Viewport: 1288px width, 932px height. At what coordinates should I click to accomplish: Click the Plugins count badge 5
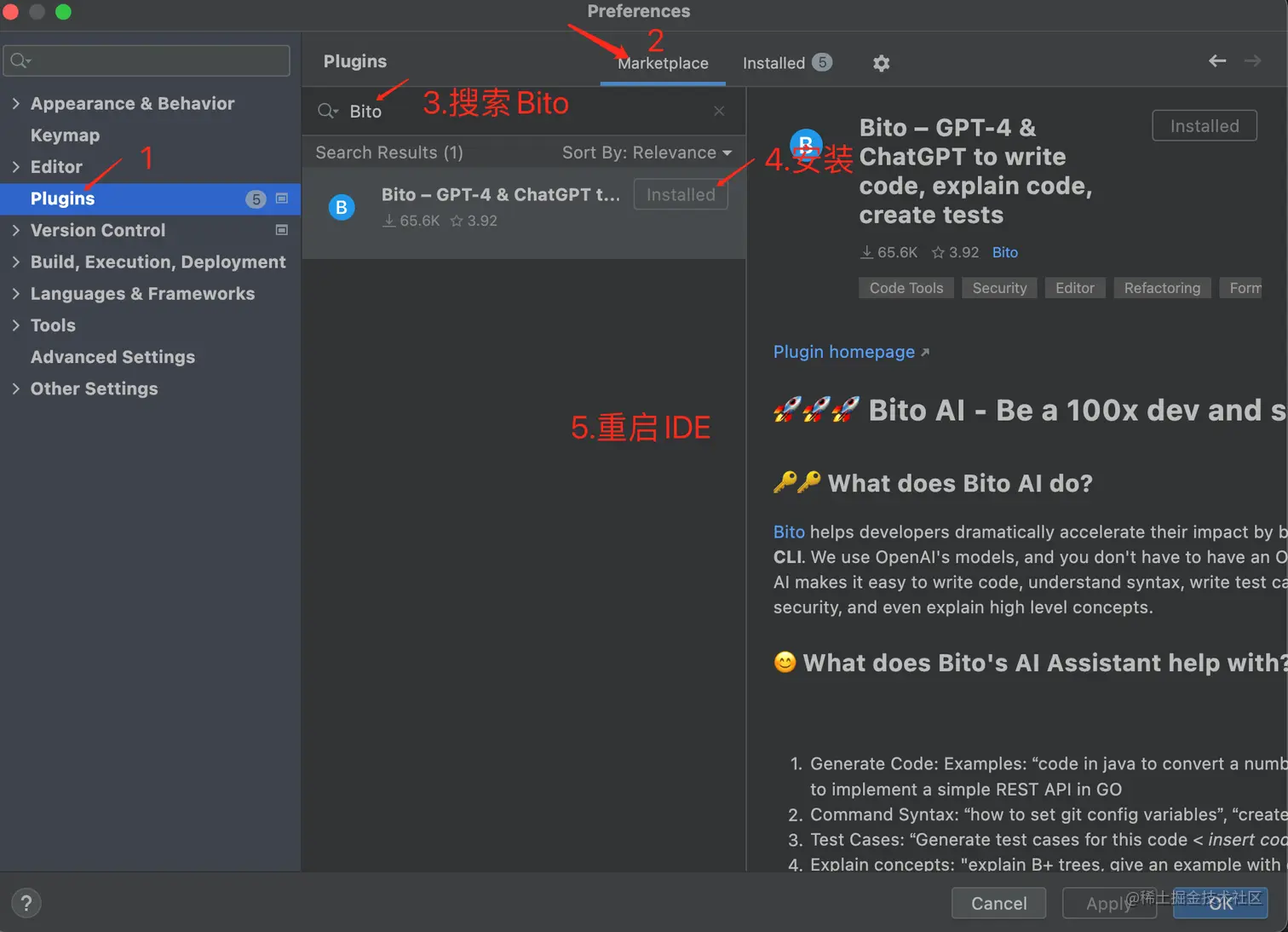(256, 198)
